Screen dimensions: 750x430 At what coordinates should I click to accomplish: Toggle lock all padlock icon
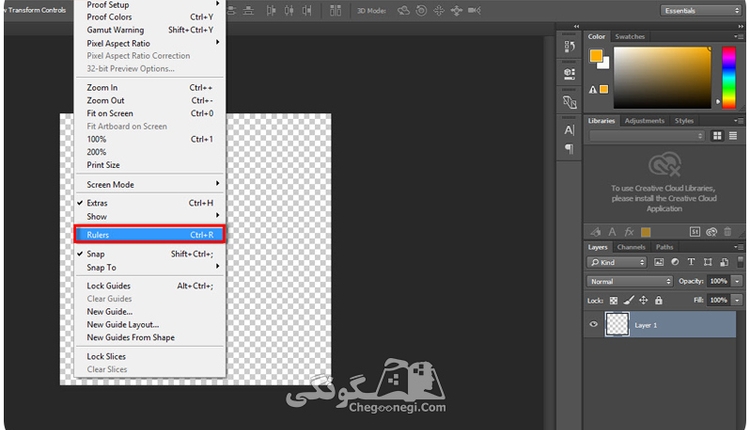coord(659,300)
